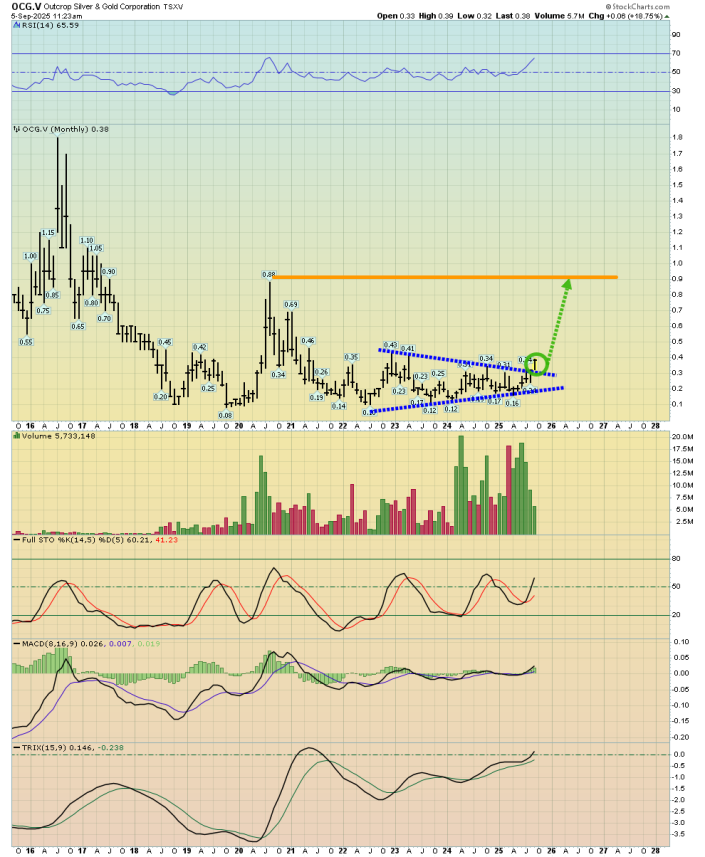Click the black line icon before Full STO
The width and height of the screenshot is (705, 857).
17,540
